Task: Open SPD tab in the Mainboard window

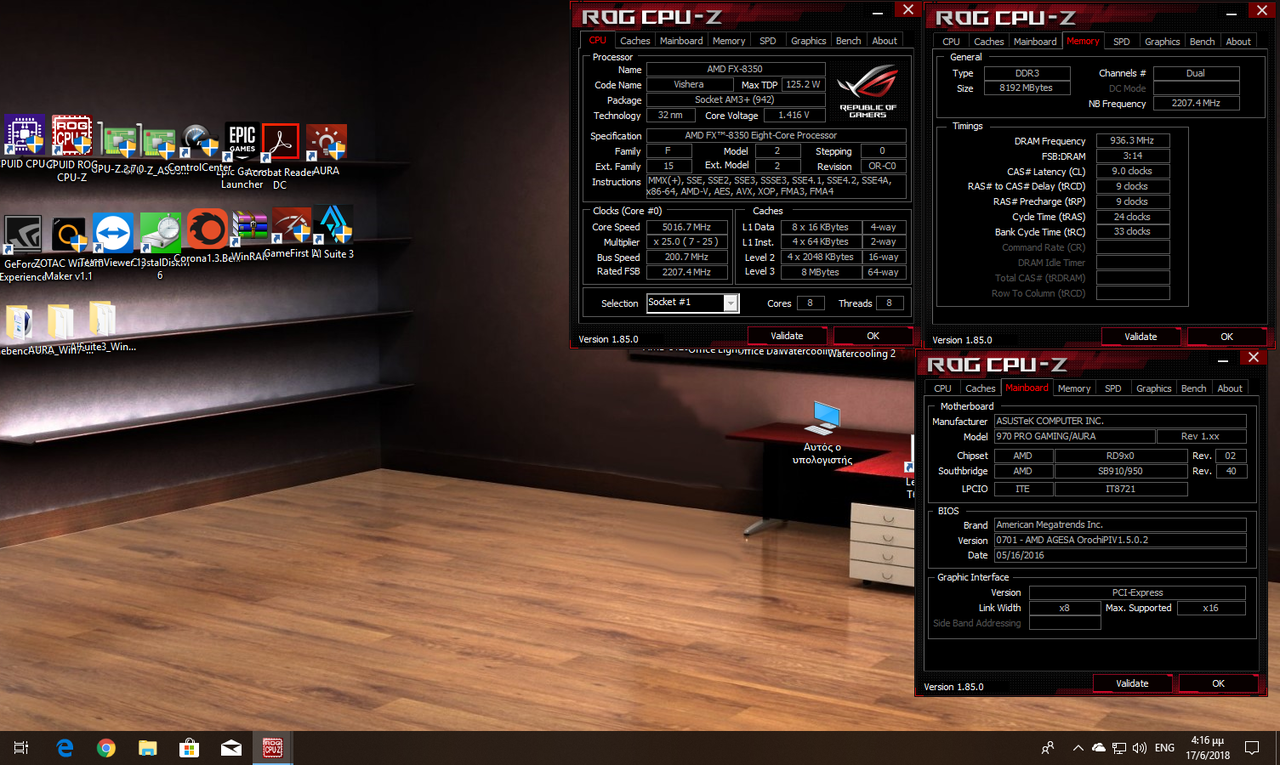Action: tap(1113, 388)
